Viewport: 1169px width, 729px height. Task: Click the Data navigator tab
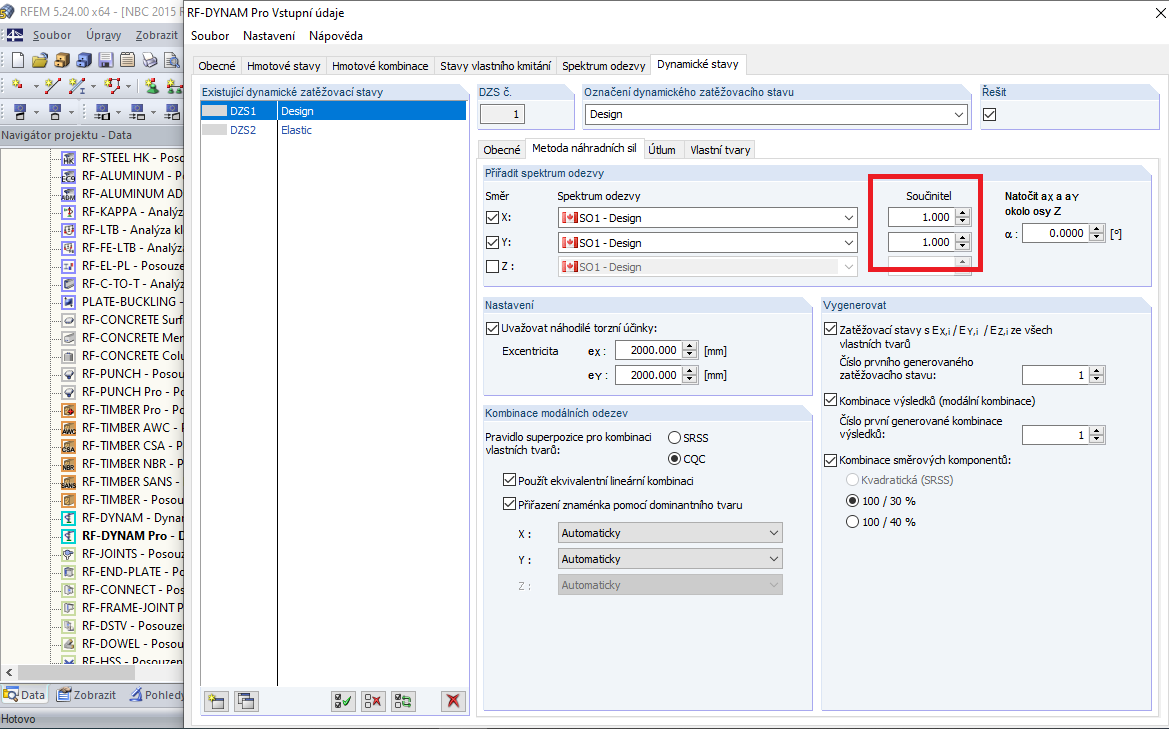(25, 695)
